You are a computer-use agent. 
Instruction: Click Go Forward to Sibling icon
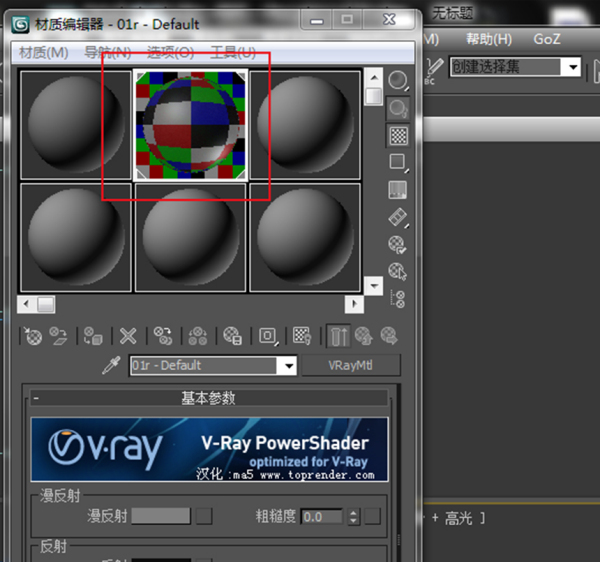coord(389,336)
